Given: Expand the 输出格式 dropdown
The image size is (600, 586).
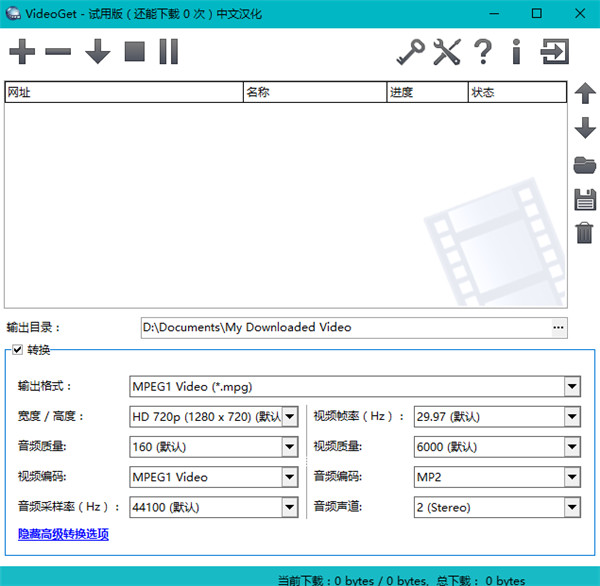Looking at the screenshot, I should [x=572, y=387].
